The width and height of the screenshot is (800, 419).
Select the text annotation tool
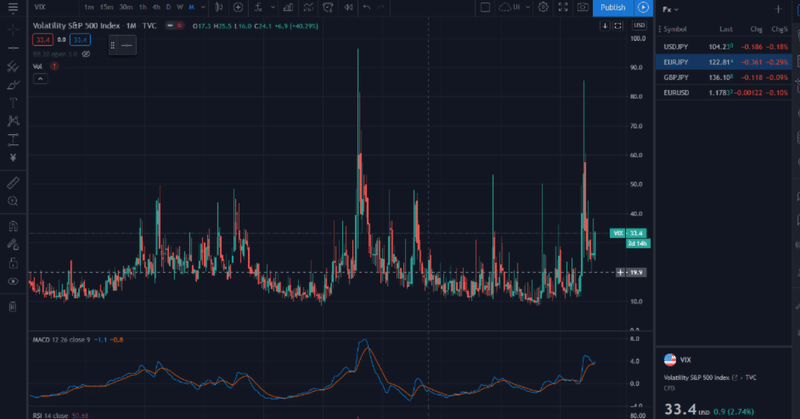(x=13, y=103)
